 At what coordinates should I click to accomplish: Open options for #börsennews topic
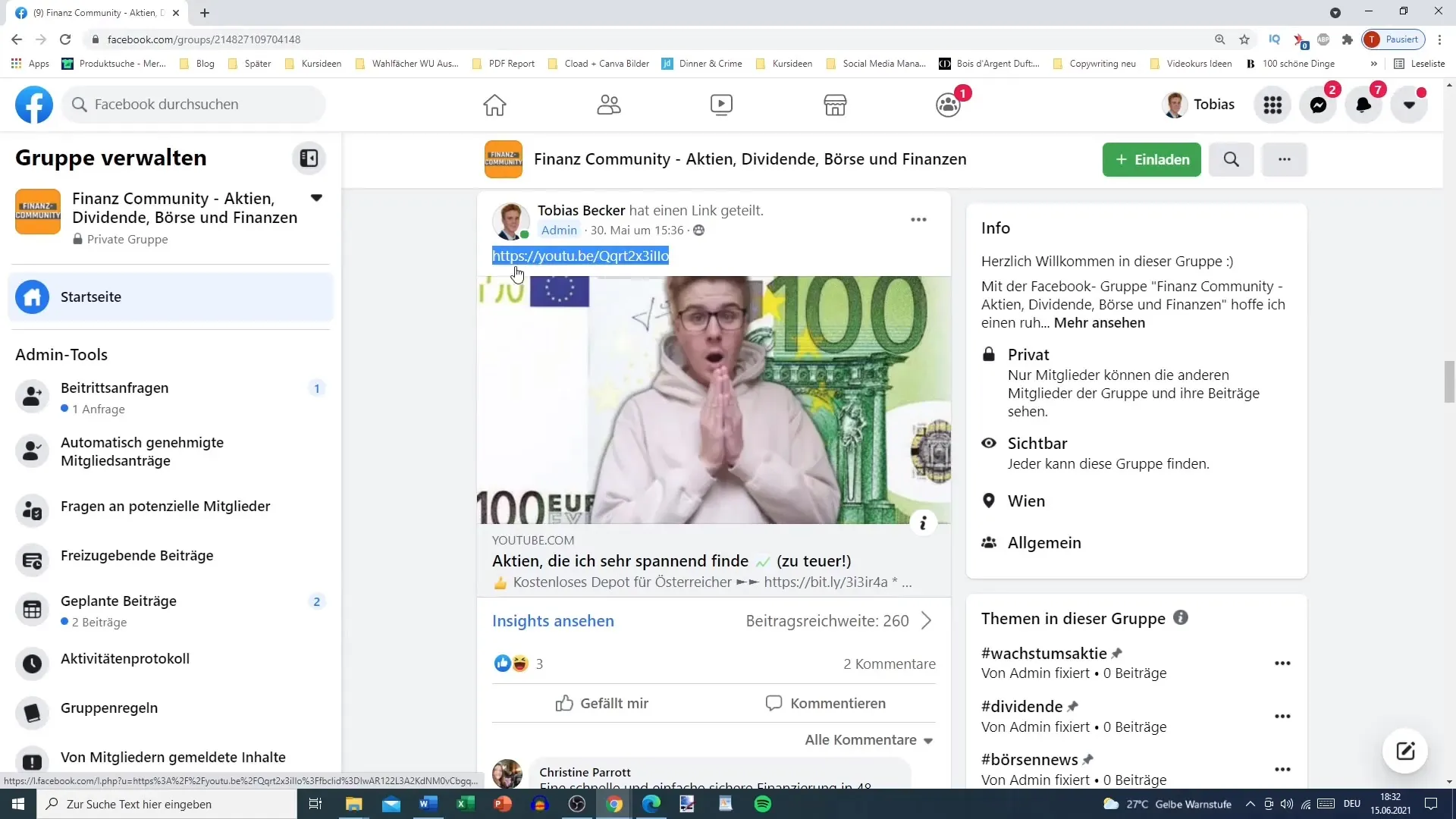(x=1282, y=770)
